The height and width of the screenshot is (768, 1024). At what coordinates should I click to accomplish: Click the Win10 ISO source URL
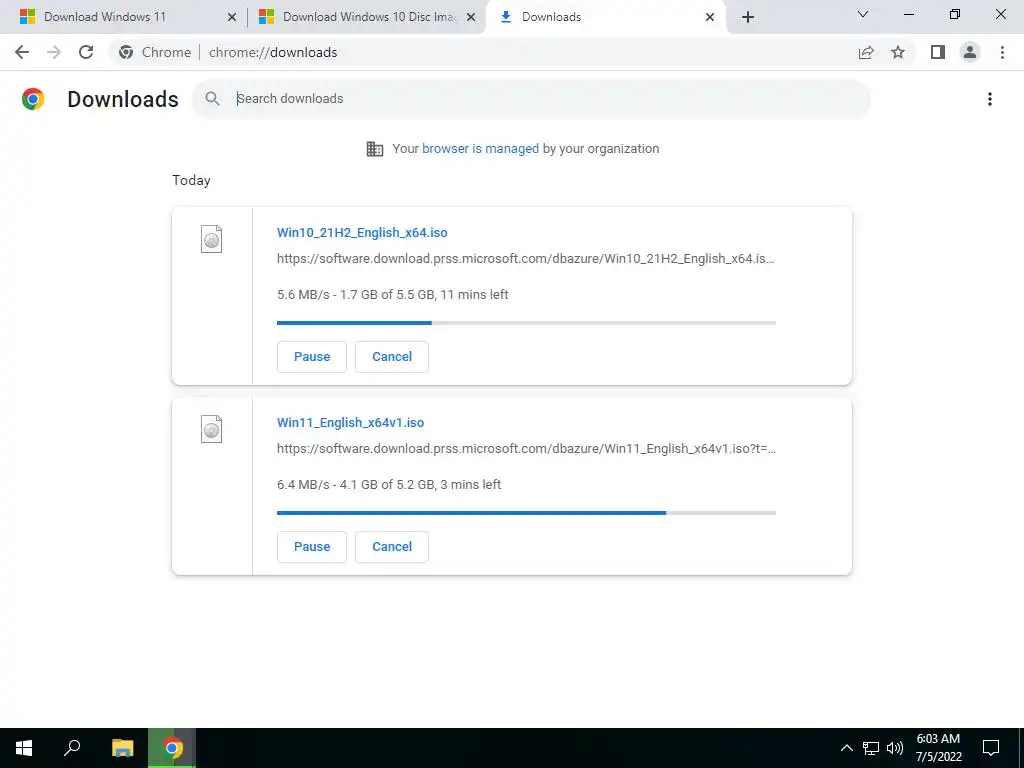526,259
